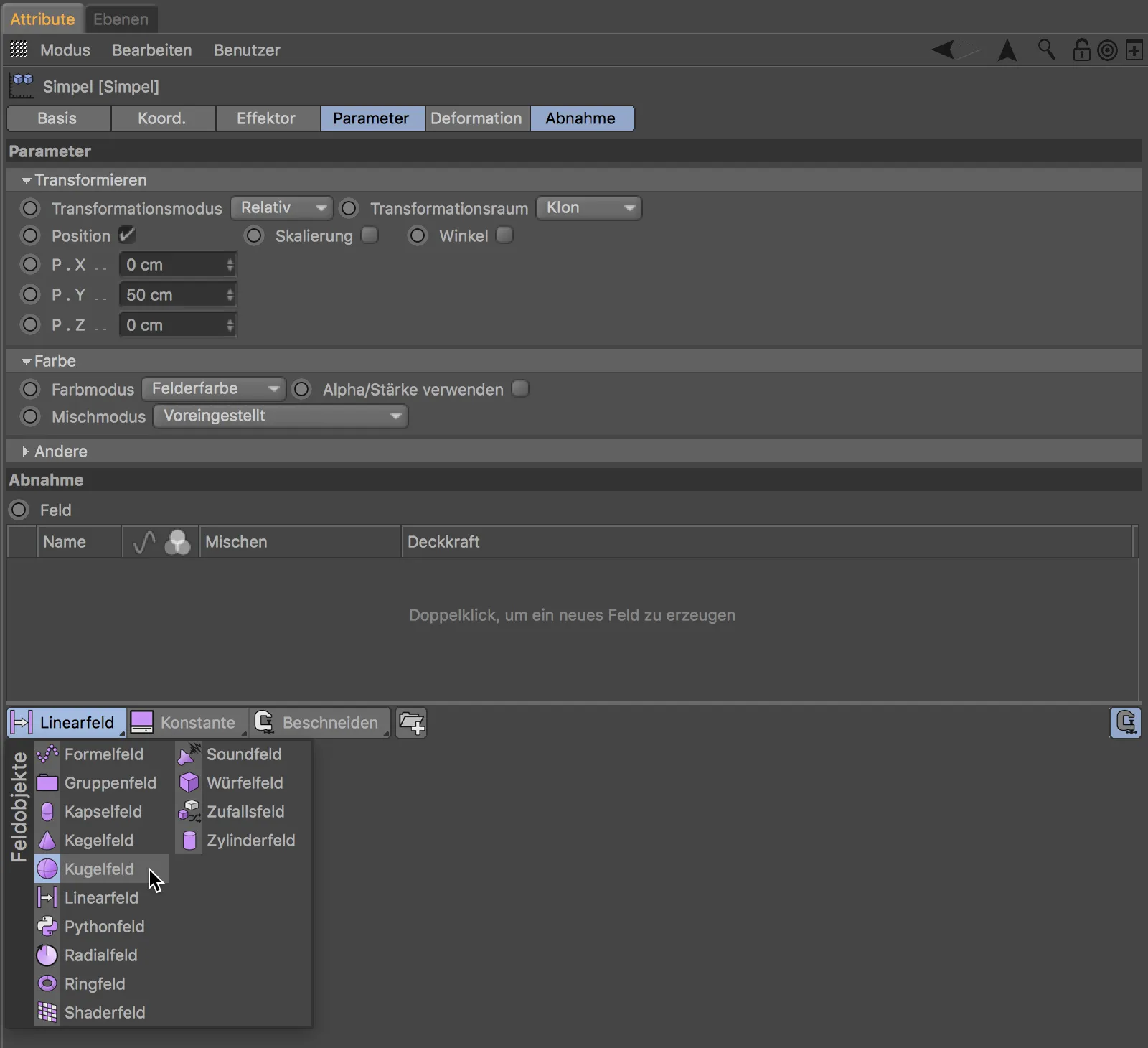Open the Transformationsraum Klon dropdown
Viewport: 1148px width, 1048px height.
[x=588, y=207]
